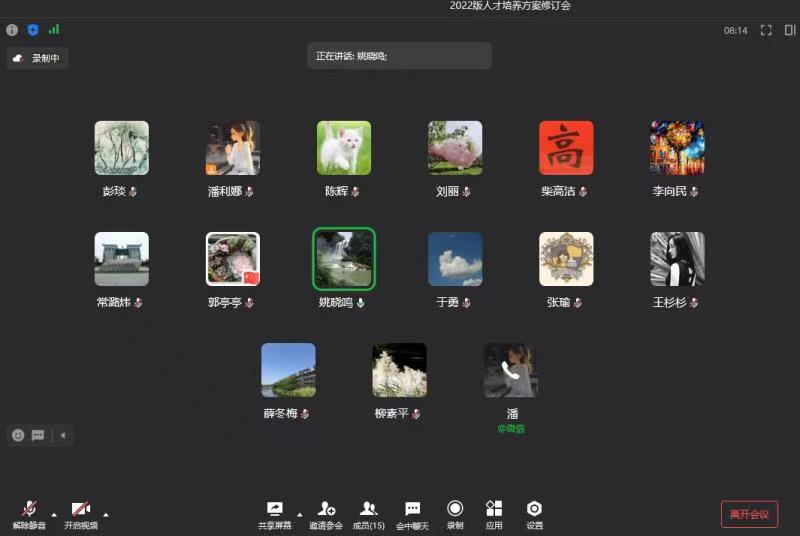800x536 pixels.
Task: Open 会中聊天 chat window
Action: point(412,514)
